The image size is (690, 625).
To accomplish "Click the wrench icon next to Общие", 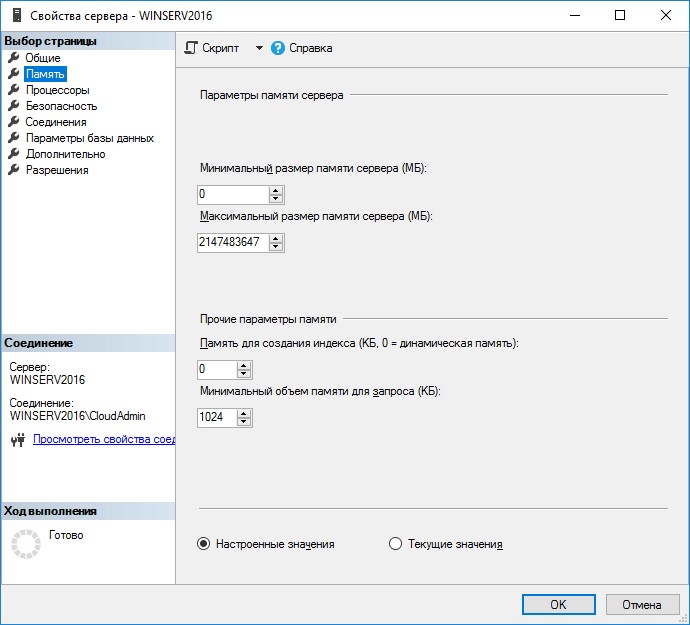I will tap(14, 58).
